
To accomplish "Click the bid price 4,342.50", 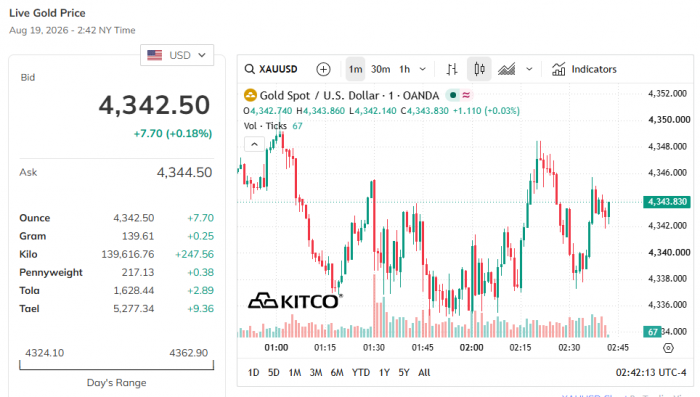I will click(154, 105).
